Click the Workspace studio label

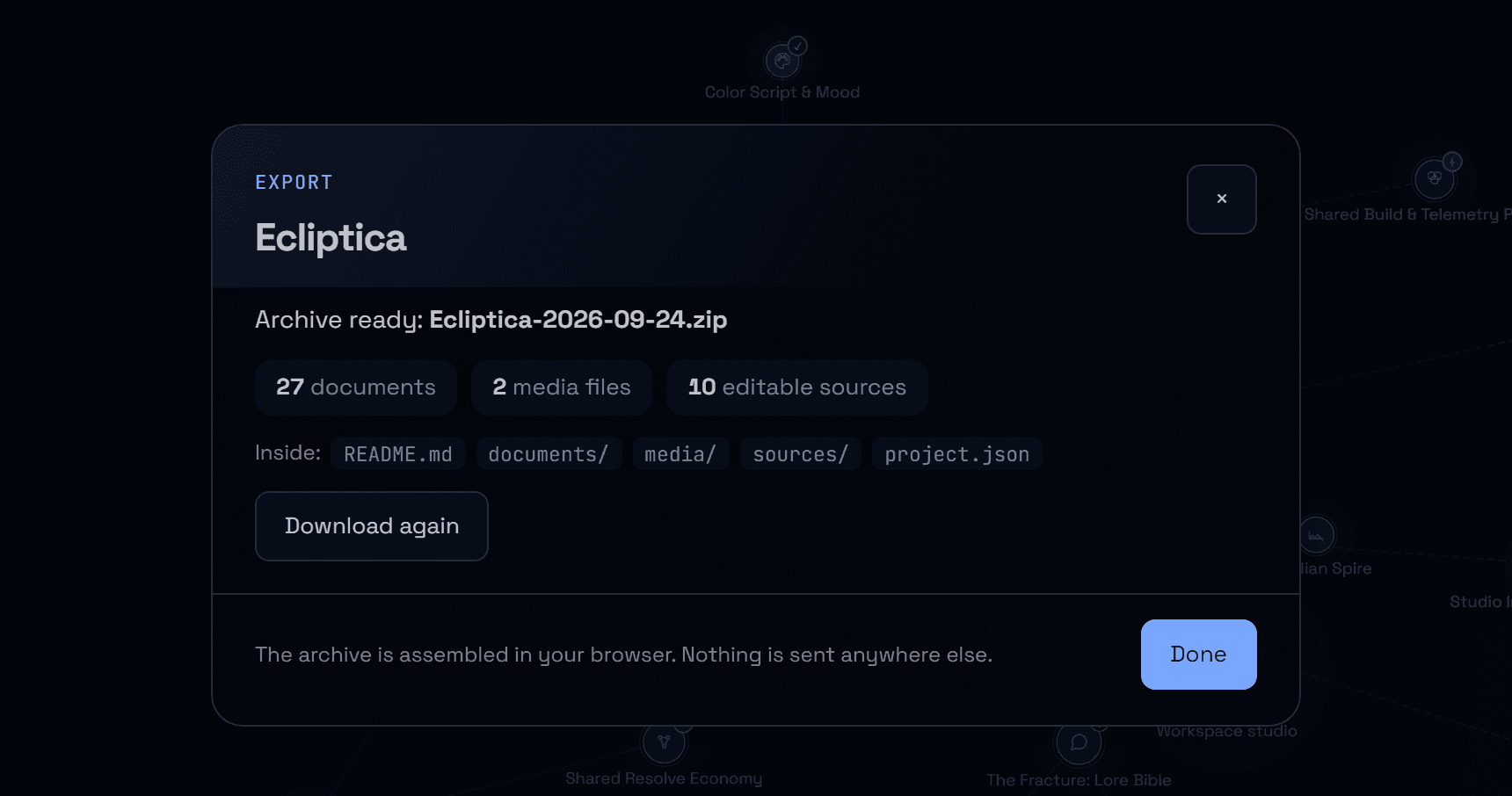(x=1227, y=731)
